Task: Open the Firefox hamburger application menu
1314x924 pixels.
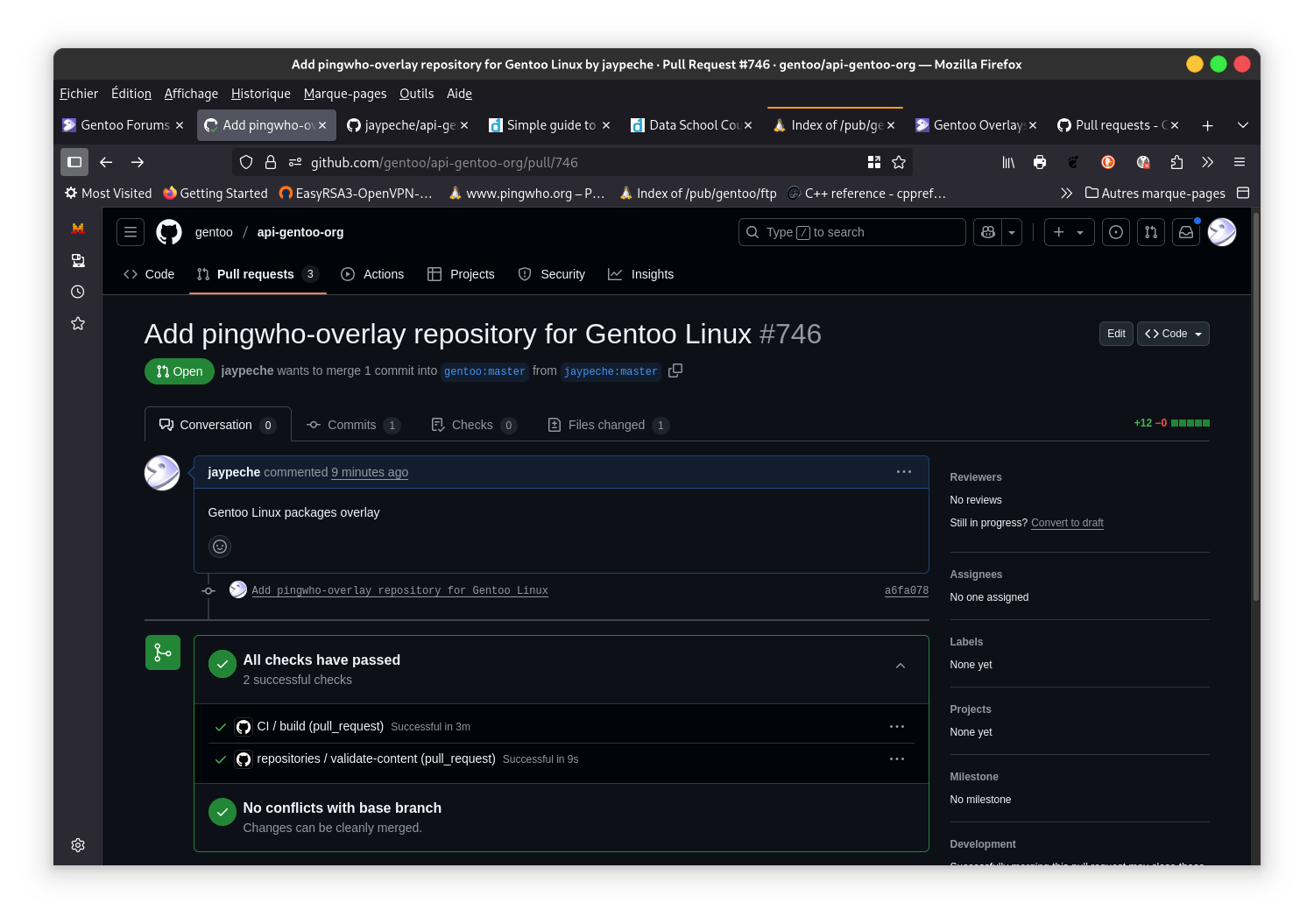Action: [1240, 162]
